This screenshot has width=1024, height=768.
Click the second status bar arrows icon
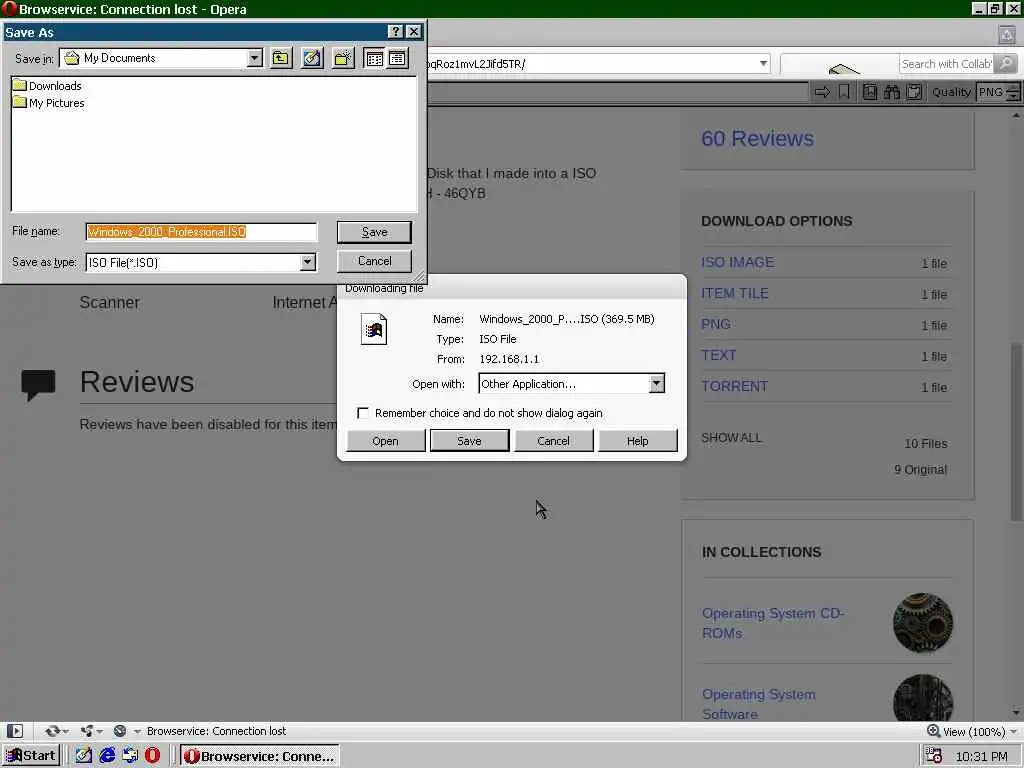(x=86, y=731)
